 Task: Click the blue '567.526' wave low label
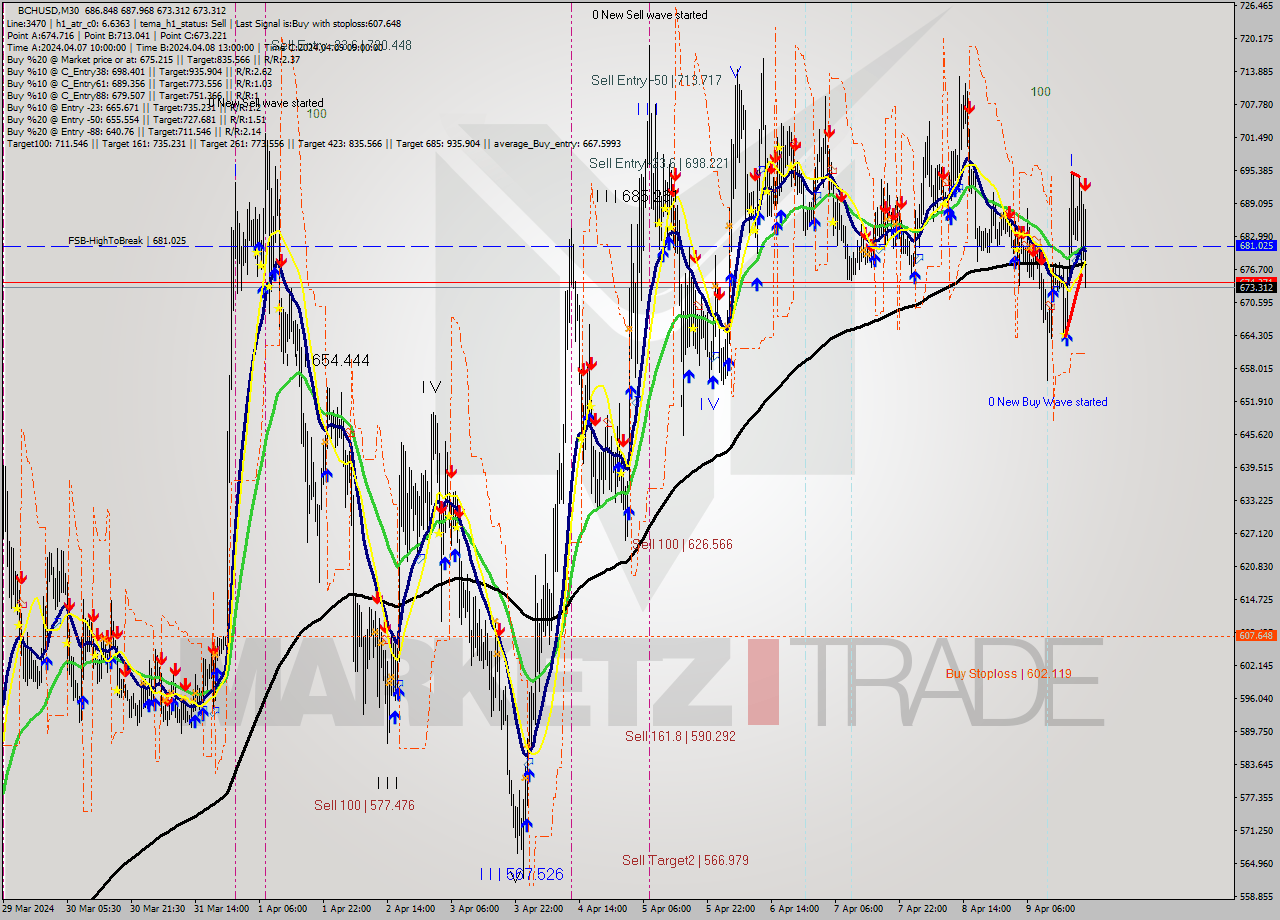(534, 874)
